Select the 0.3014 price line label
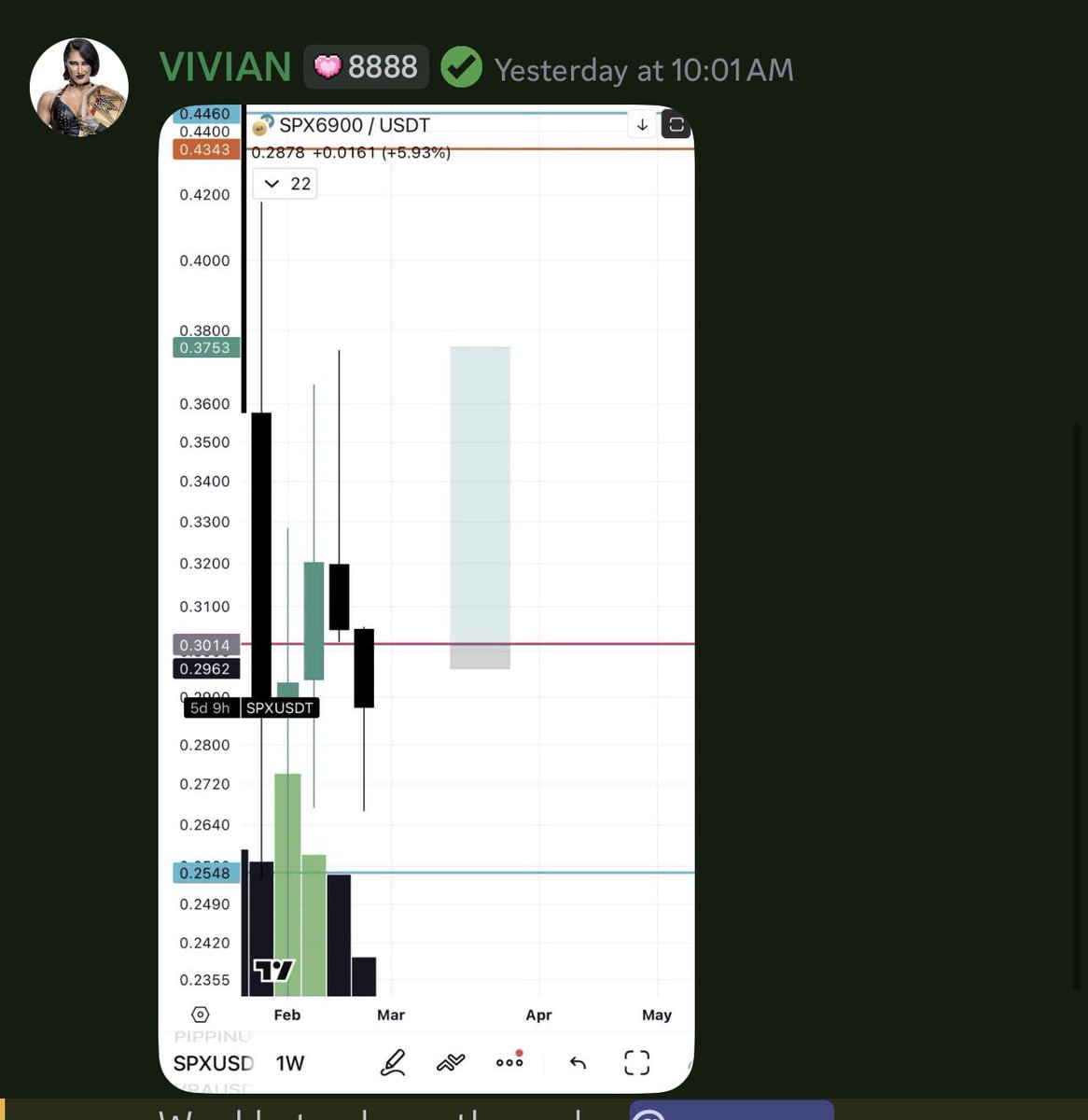 click(206, 645)
